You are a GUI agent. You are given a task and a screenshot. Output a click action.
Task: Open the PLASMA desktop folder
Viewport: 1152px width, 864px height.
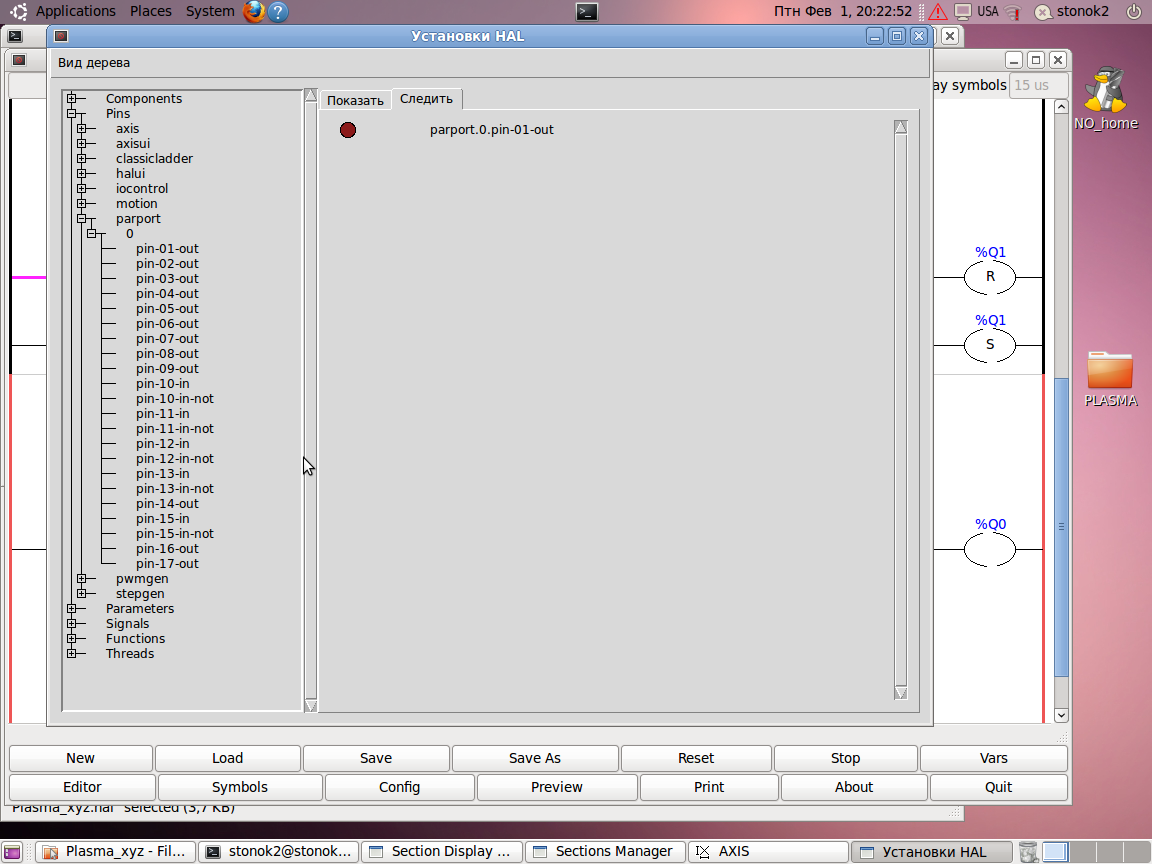(x=1110, y=379)
